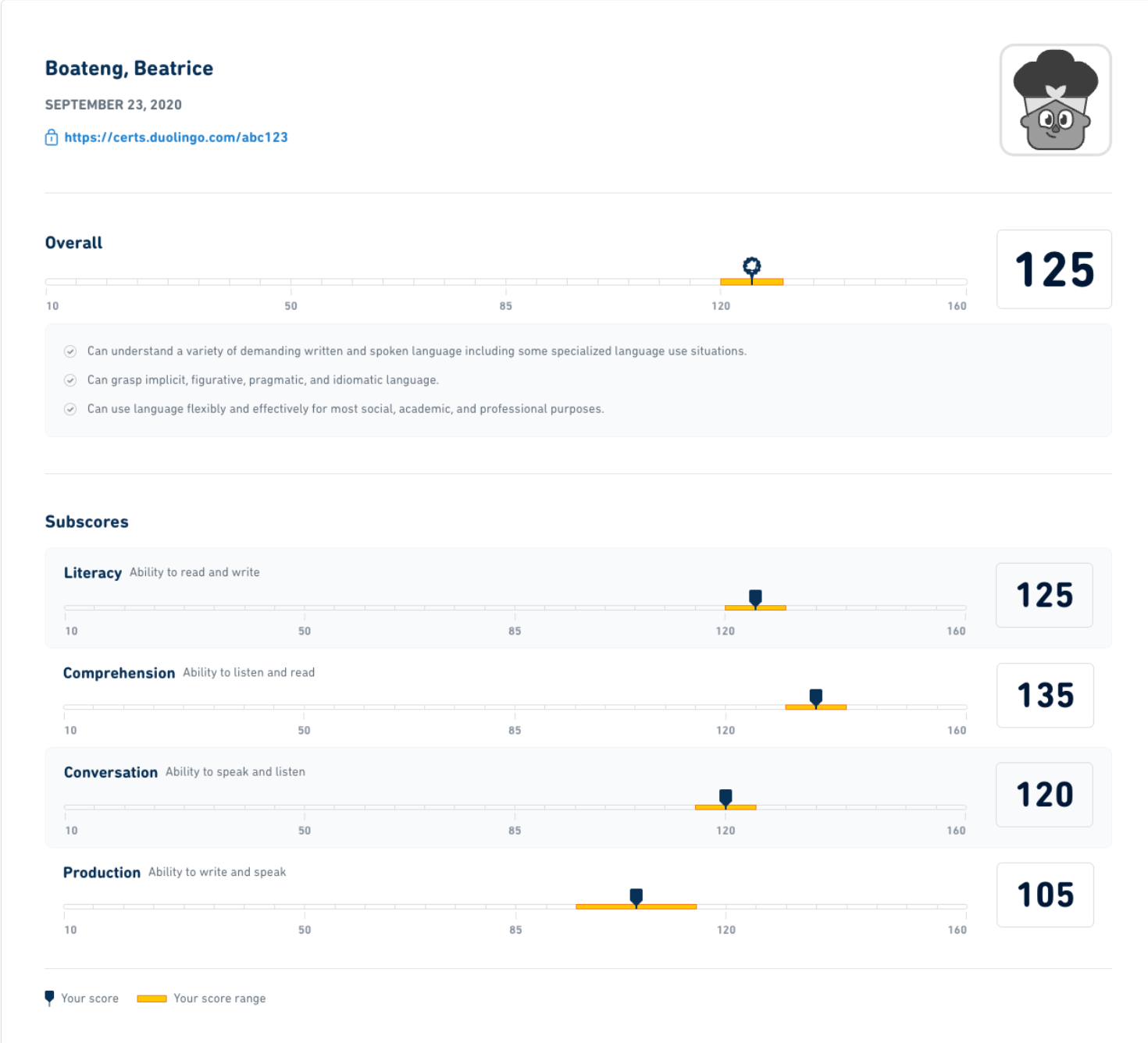
Task: Select the Overall heading tab
Action: pyautogui.click(x=73, y=243)
